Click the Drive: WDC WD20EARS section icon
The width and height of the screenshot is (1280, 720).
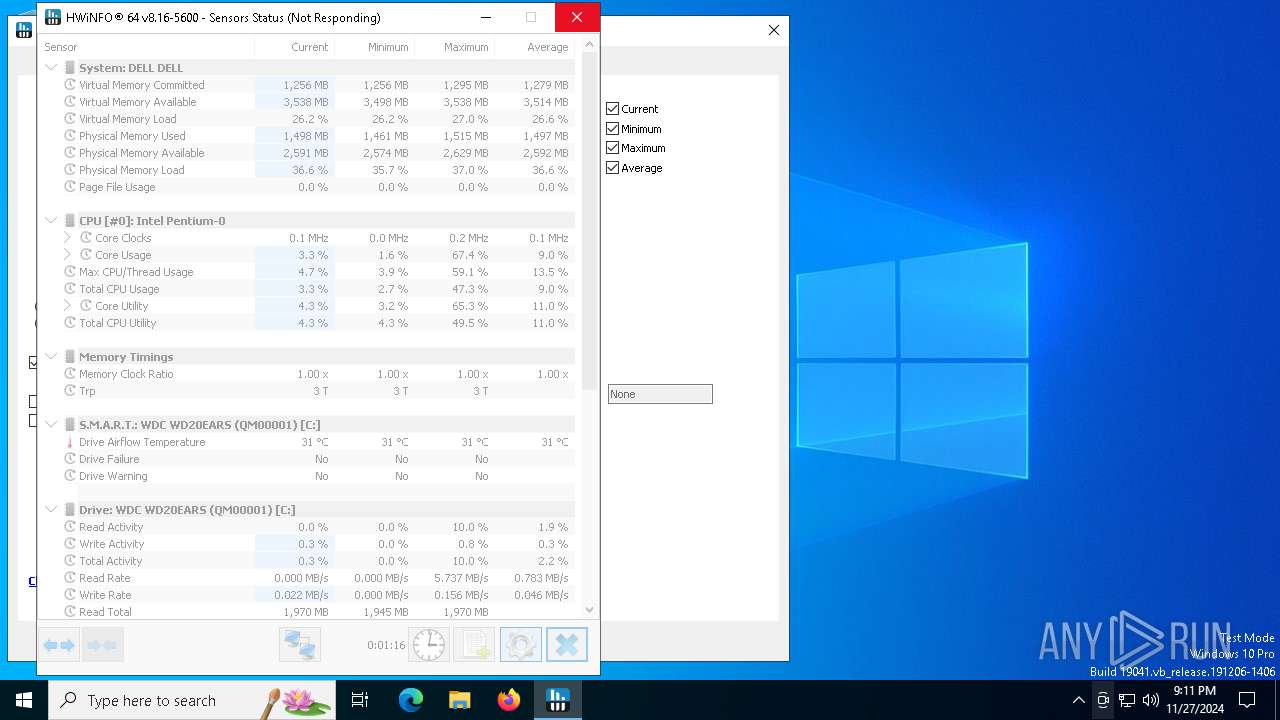point(70,510)
